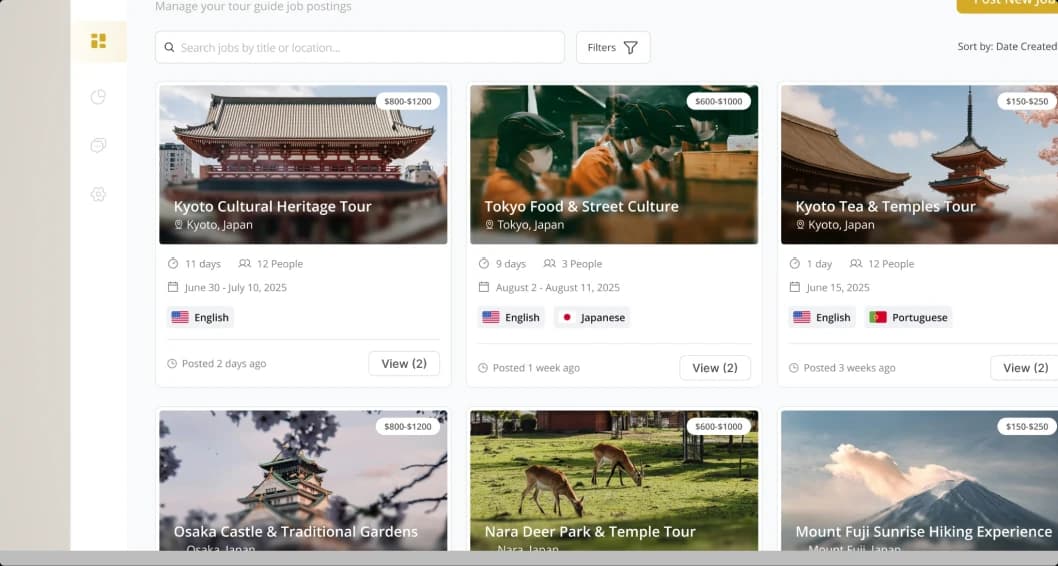Open the Kyoto Cultural Heritage Tour image
This screenshot has width=1058, height=566.
pyautogui.click(x=303, y=164)
